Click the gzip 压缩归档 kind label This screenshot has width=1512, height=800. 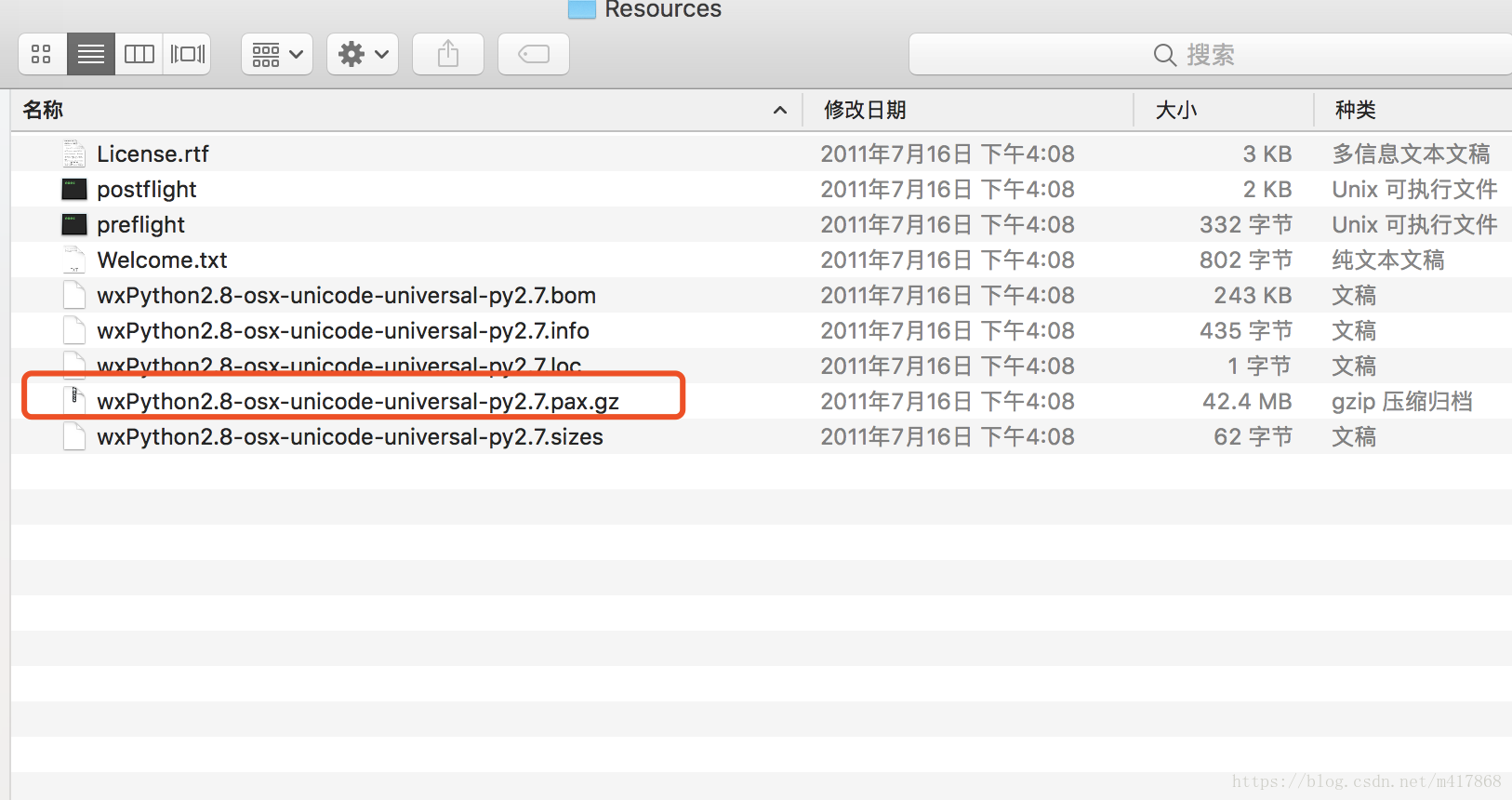(1402, 401)
